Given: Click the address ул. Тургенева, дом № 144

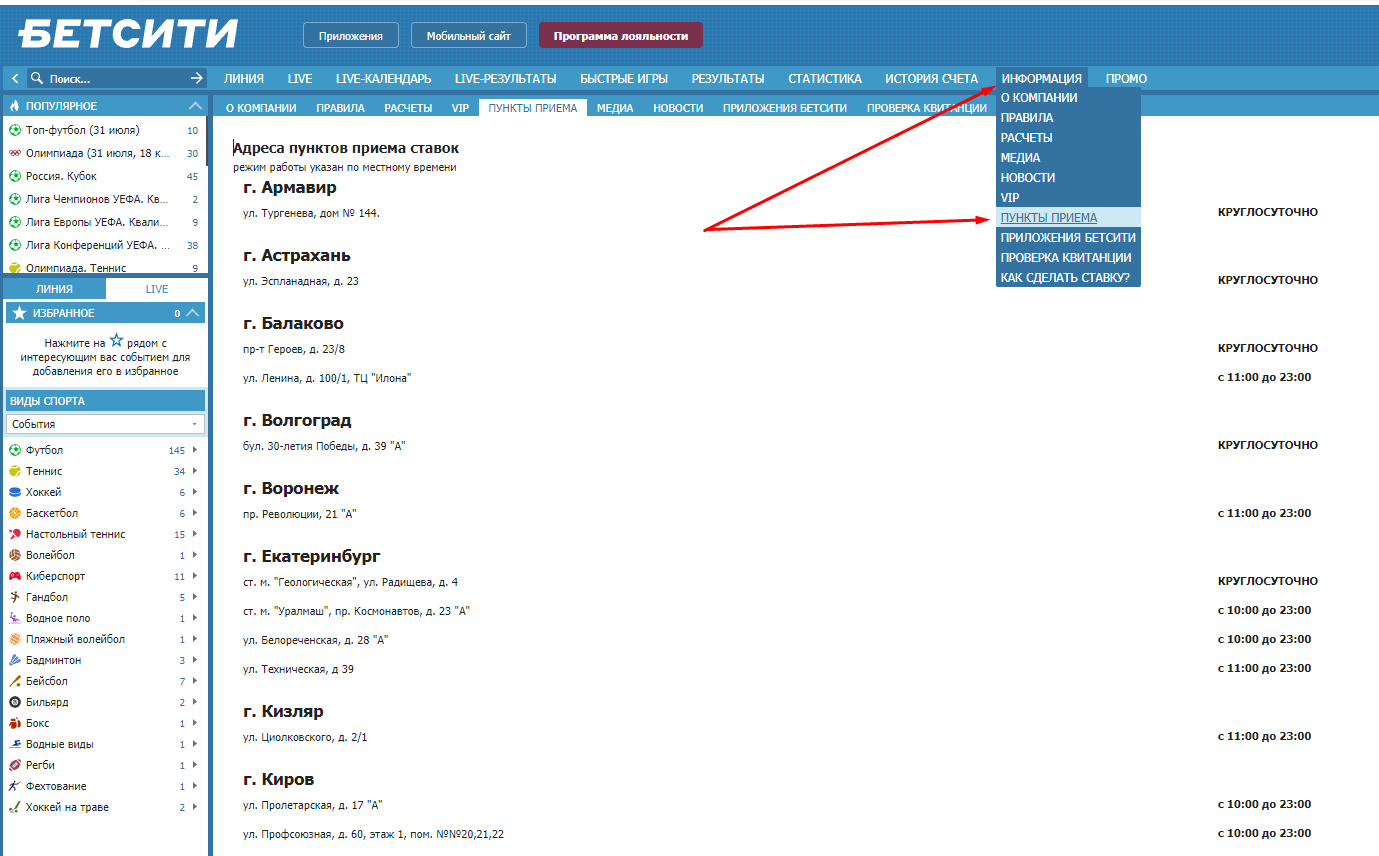Looking at the screenshot, I should (311, 213).
